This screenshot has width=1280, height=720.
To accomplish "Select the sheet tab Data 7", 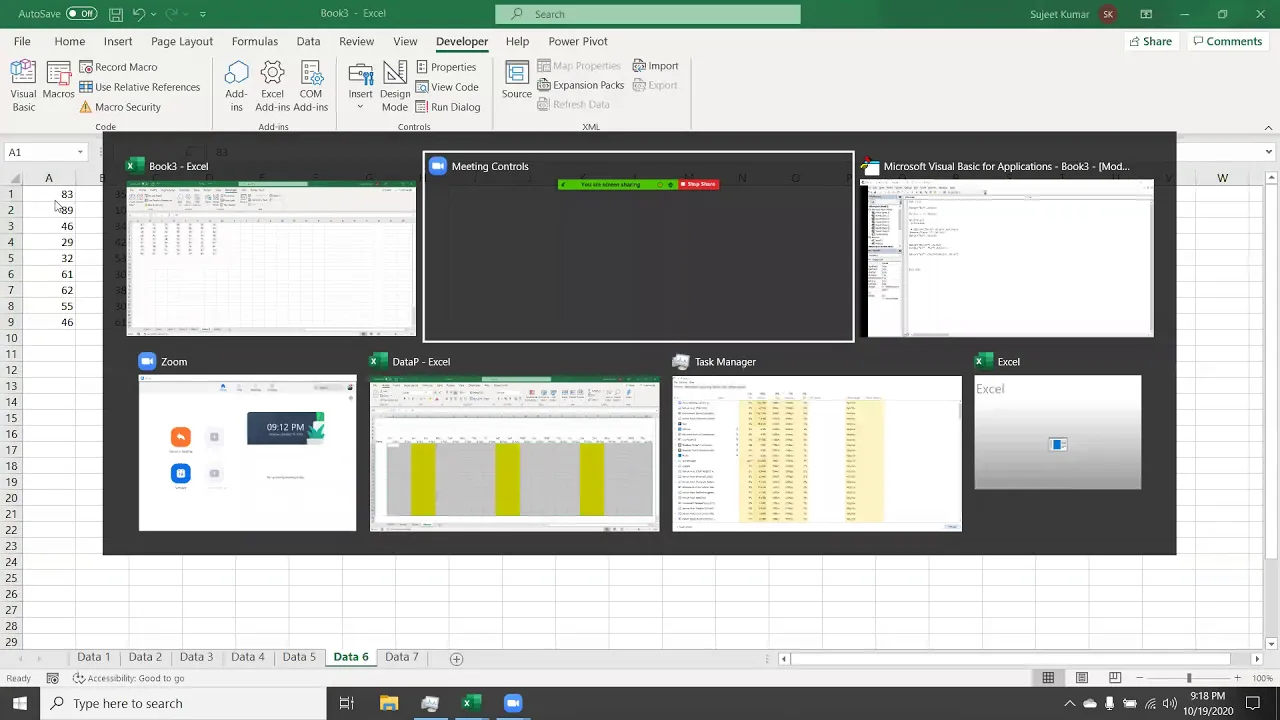I will pos(402,657).
